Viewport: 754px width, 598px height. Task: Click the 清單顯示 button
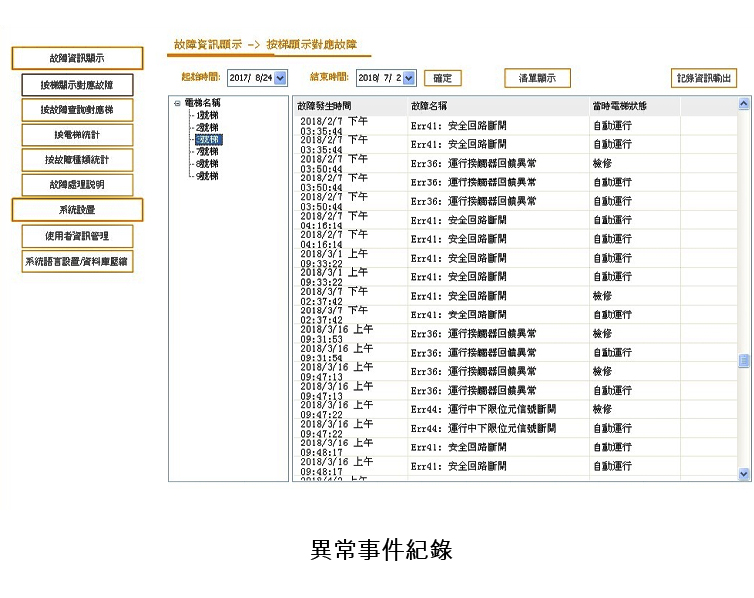pyautogui.click(x=537, y=78)
